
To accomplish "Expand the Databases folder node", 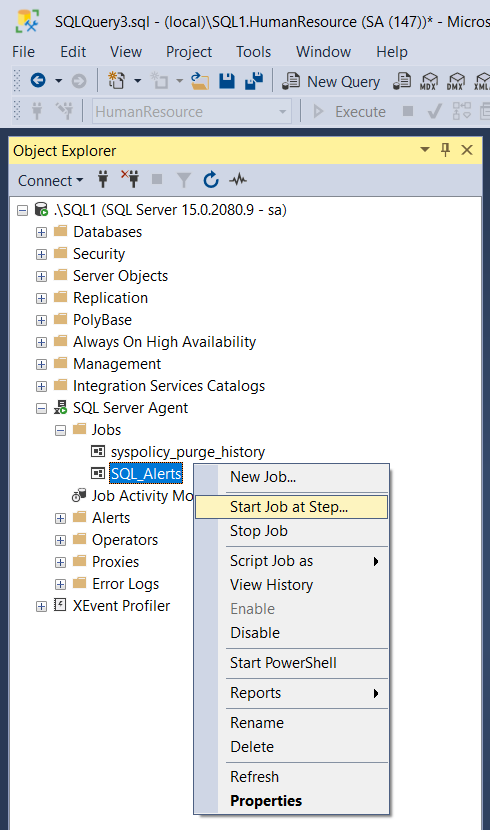I will (41, 232).
